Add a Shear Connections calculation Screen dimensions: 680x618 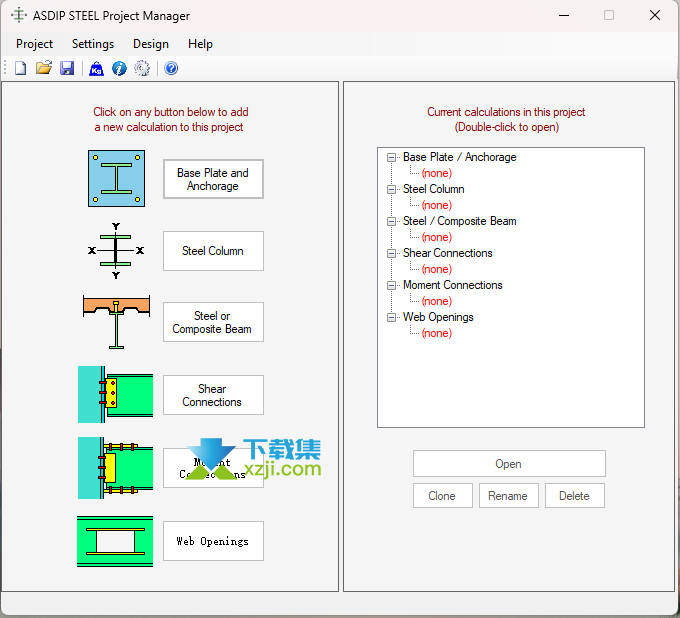pyautogui.click(x=213, y=395)
